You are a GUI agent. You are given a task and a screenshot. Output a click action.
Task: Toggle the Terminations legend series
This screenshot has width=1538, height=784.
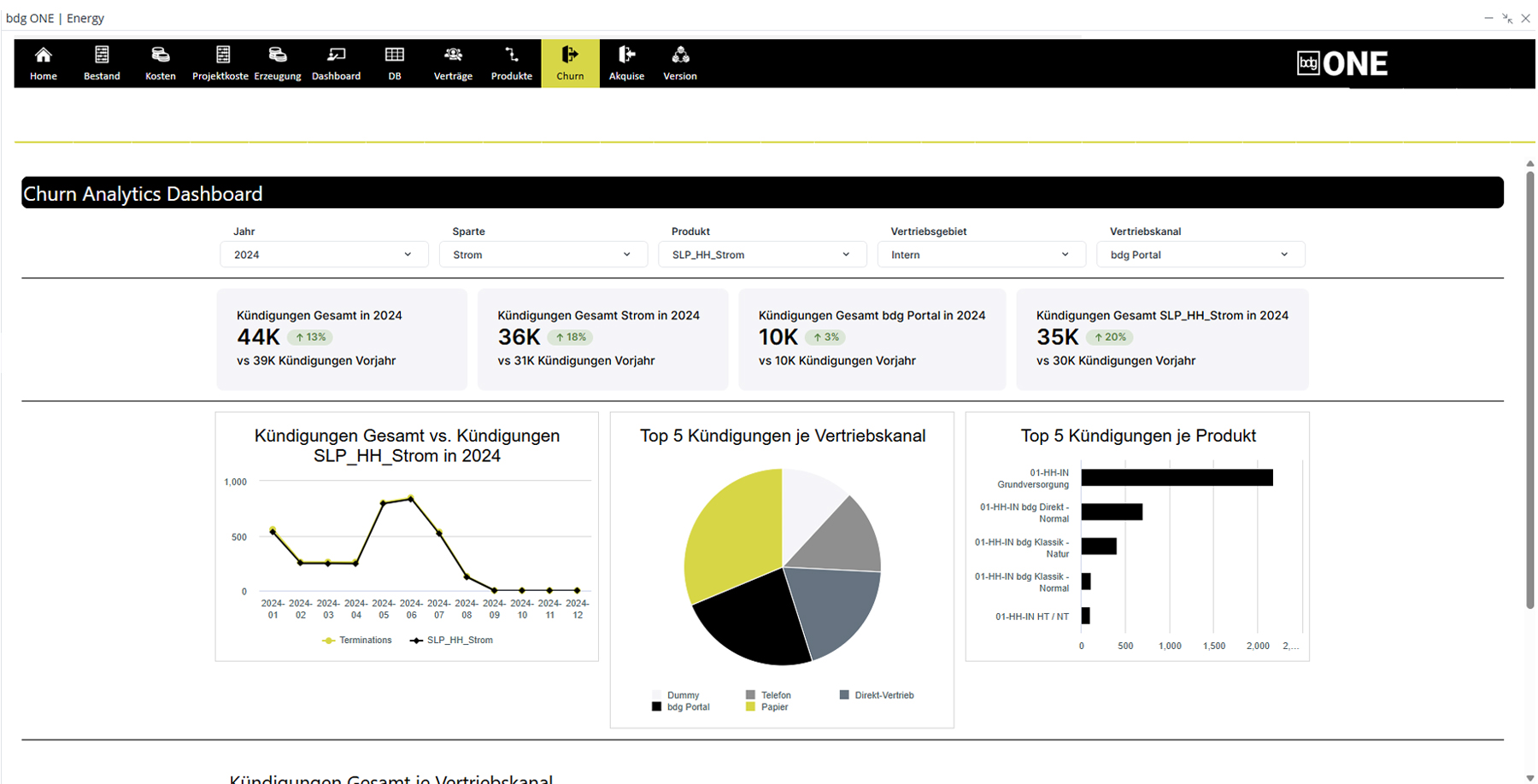[357, 641]
